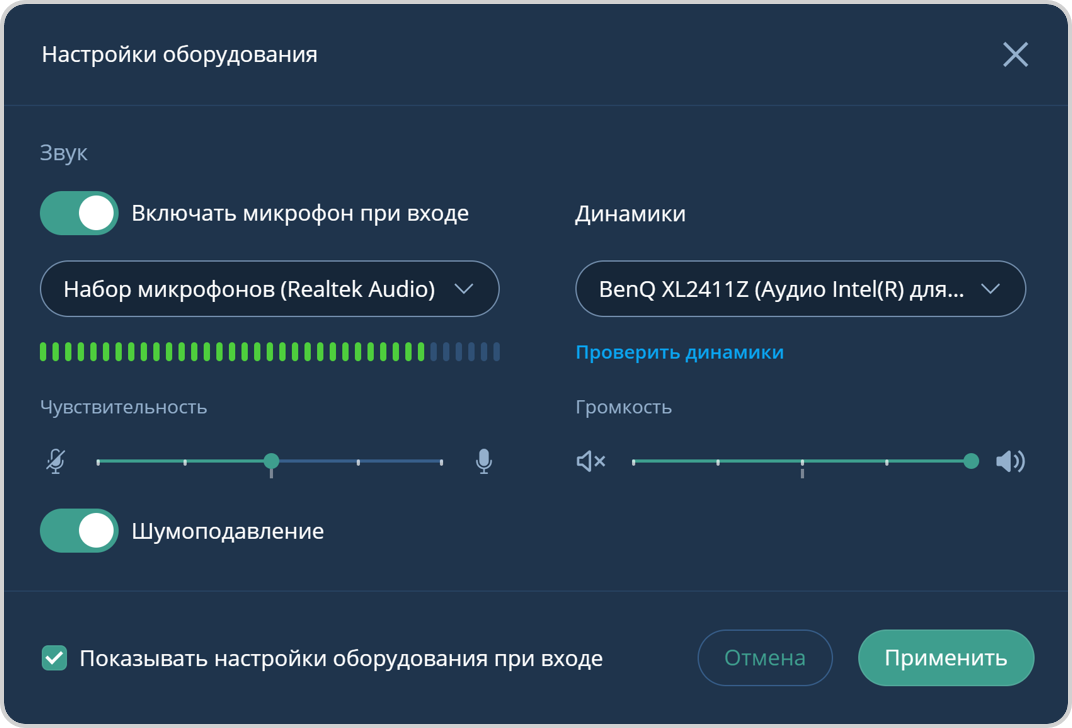Screen dimensions: 1072x728
Task: Mute speakers via the crossed speaker icon
Action: tap(590, 461)
